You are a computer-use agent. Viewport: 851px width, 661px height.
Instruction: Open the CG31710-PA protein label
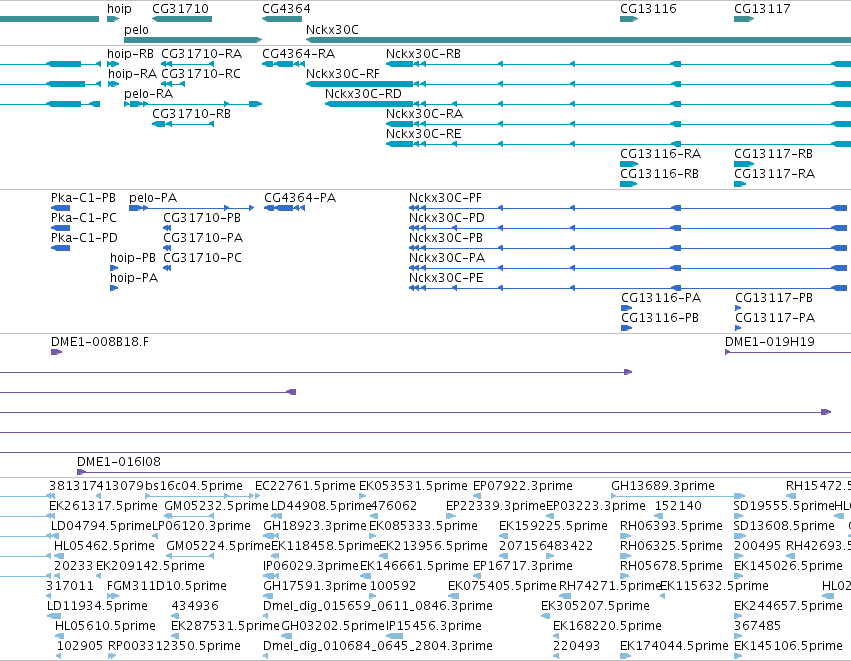[x=203, y=238]
